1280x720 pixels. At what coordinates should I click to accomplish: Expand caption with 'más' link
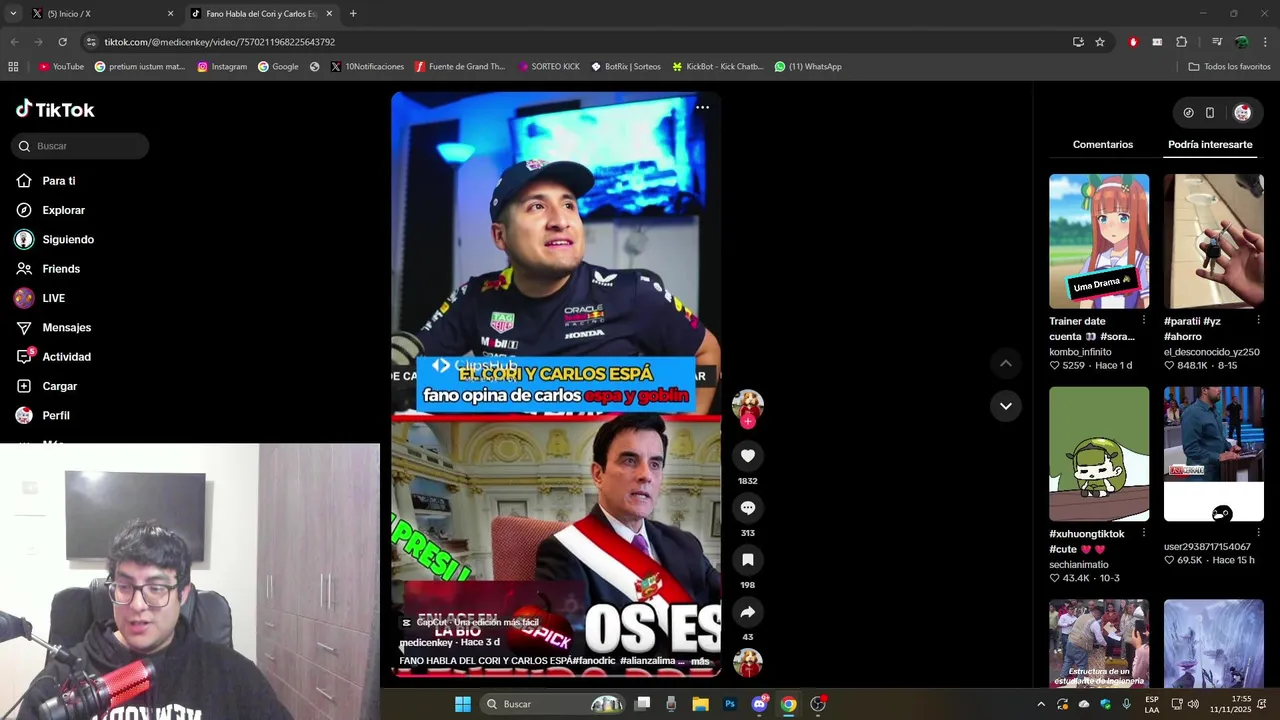[700, 661]
